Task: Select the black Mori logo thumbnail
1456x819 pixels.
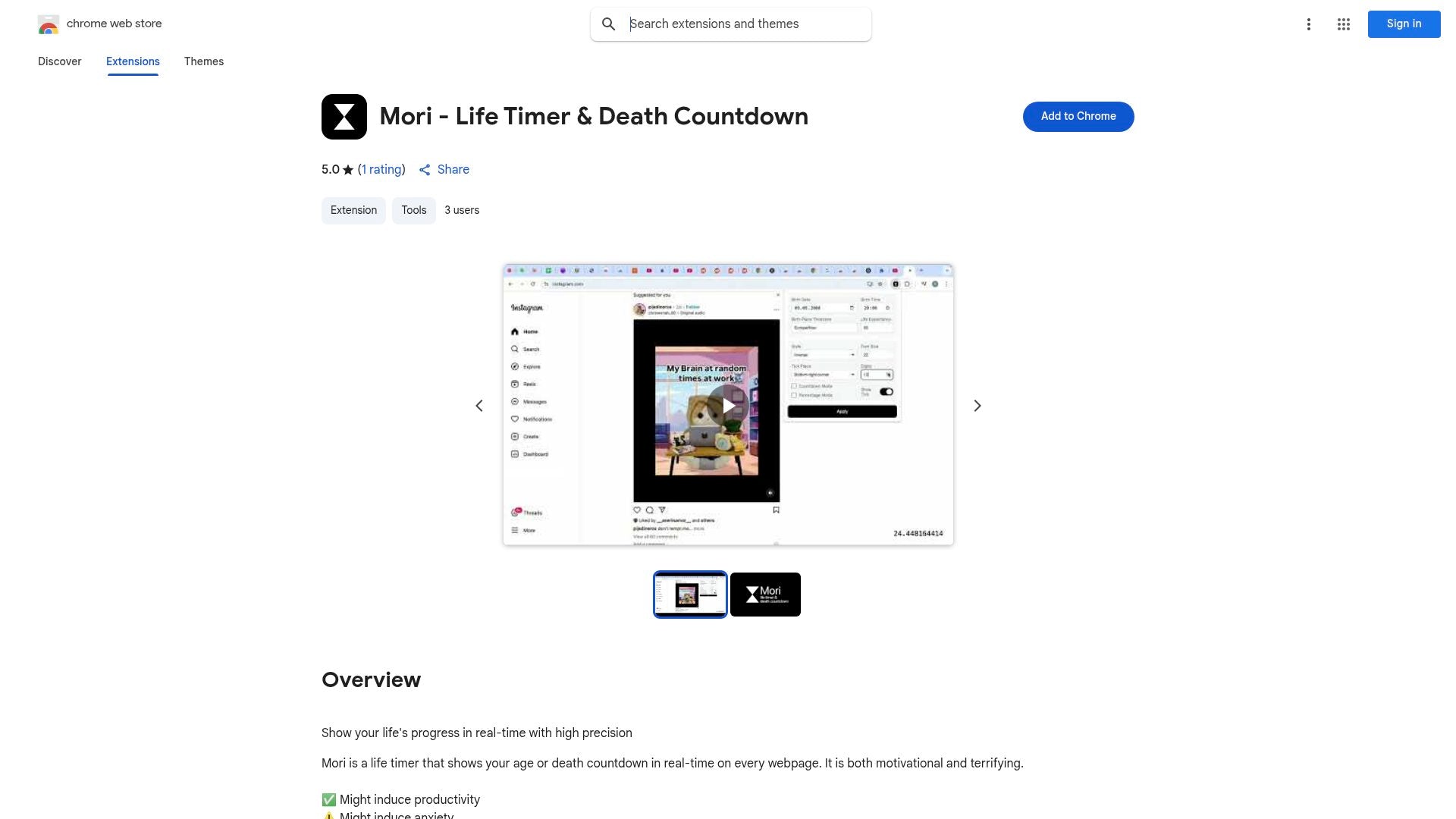Action: pos(765,595)
